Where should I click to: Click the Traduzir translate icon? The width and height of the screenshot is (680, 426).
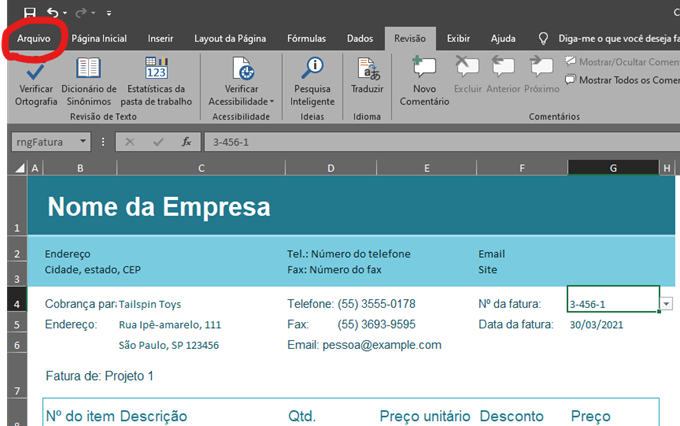point(368,69)
